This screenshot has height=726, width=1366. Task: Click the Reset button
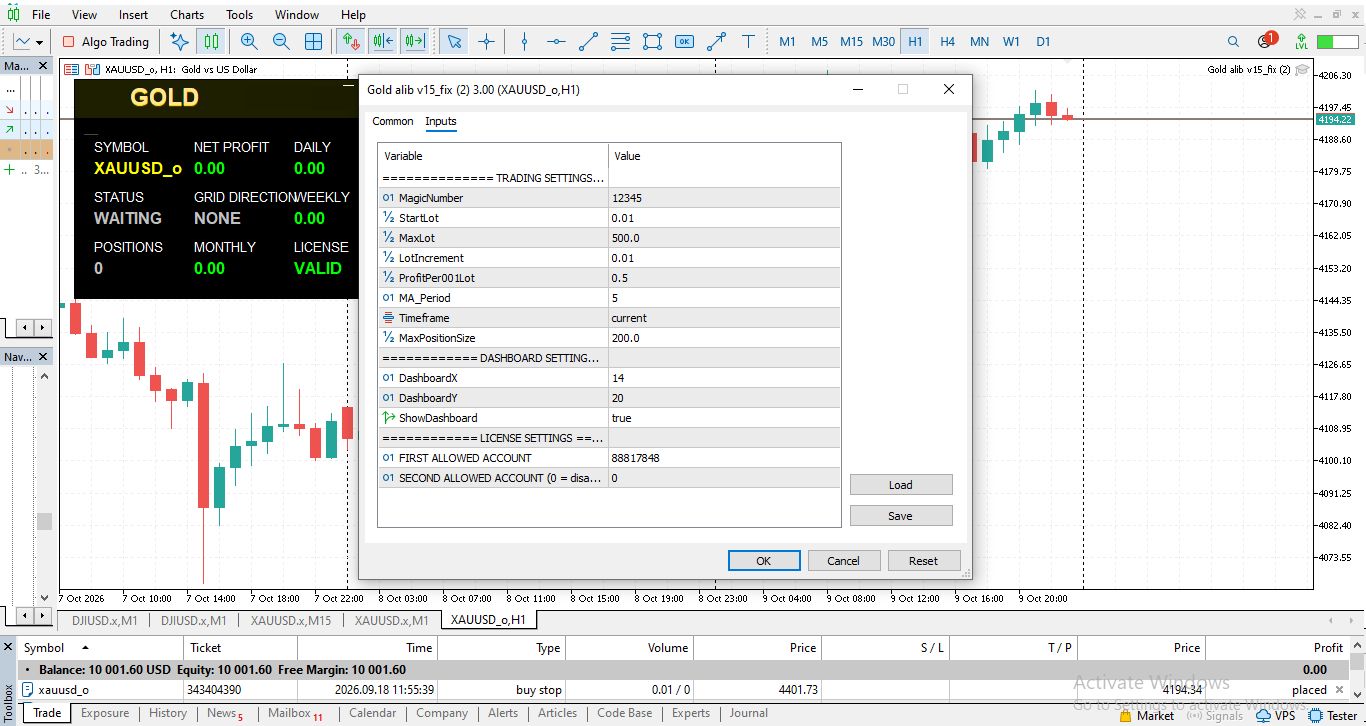923,561
